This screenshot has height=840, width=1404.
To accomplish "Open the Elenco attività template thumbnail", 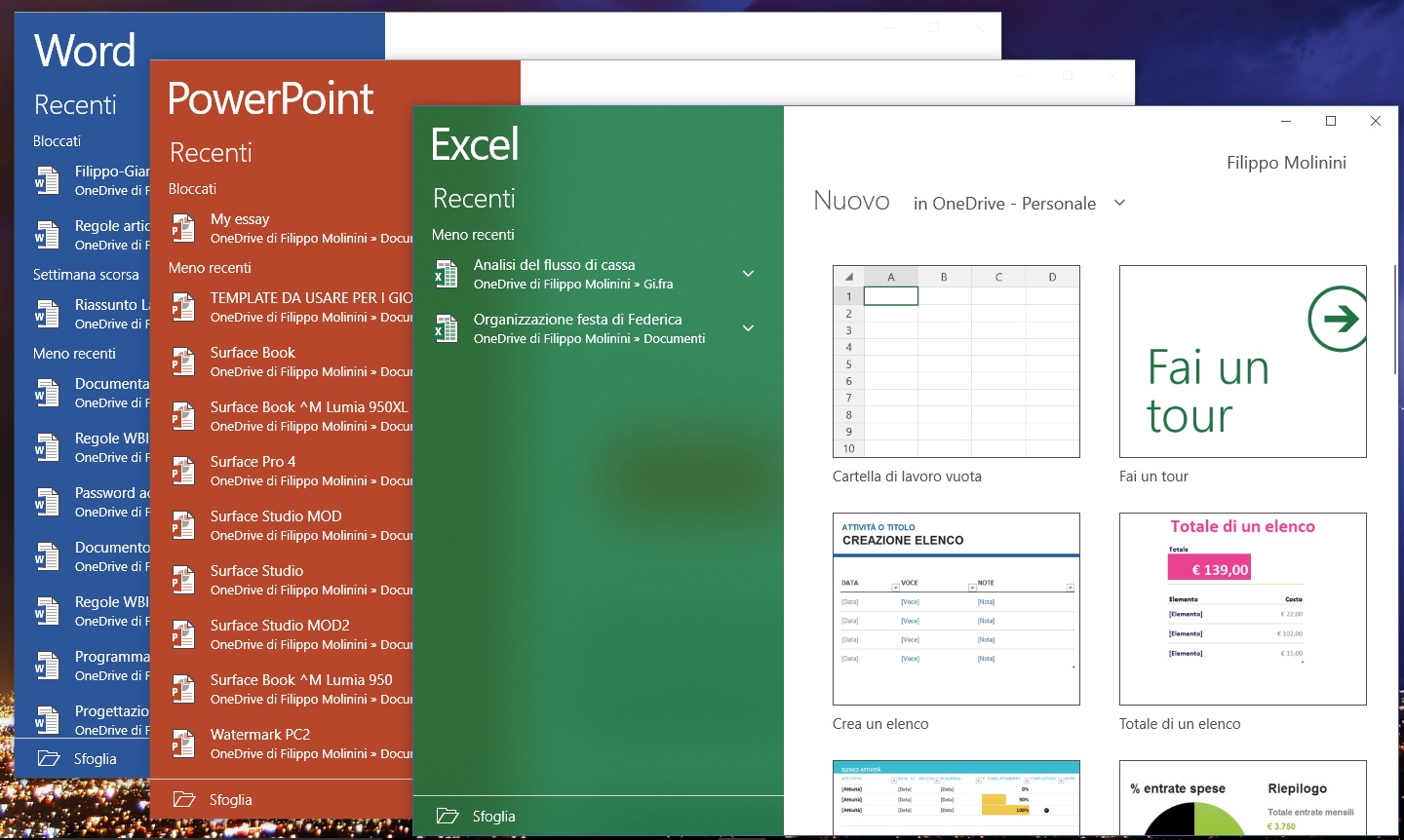I will coord(956,797).
